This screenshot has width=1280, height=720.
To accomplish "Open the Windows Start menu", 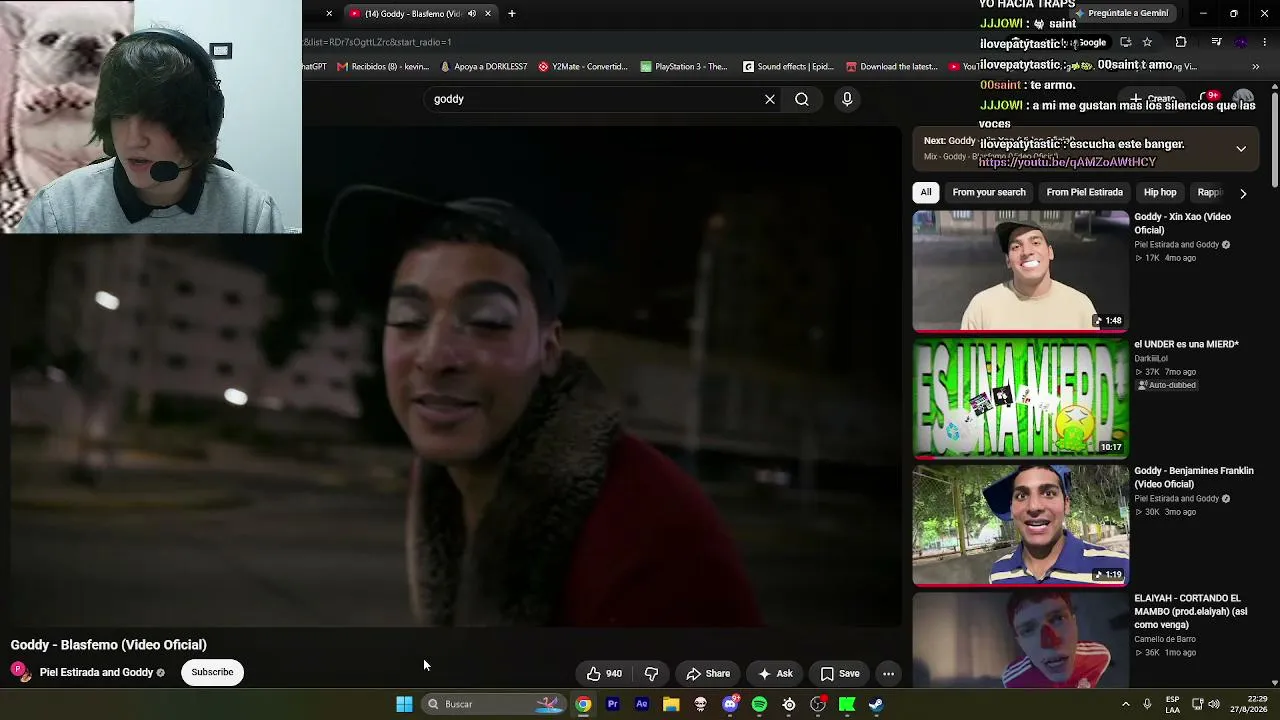I will (404, 704).
